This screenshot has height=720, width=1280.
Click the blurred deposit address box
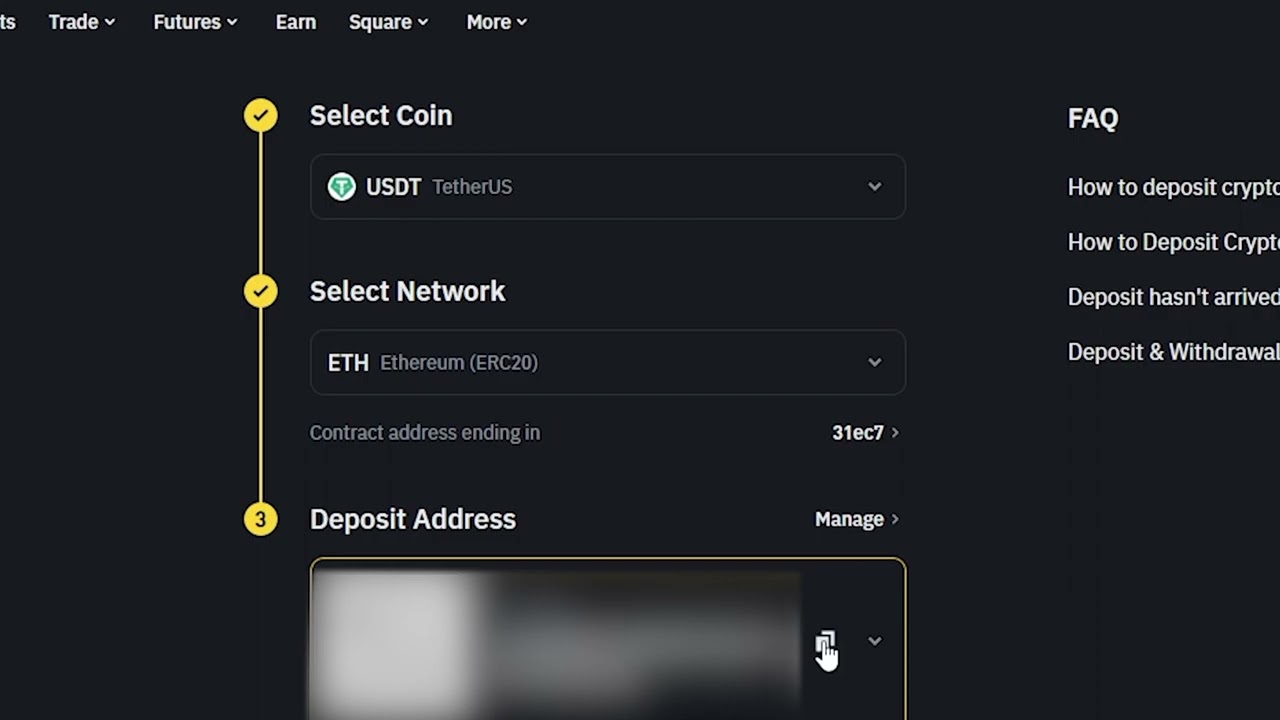pyautogui.click(x=555, y=640)
